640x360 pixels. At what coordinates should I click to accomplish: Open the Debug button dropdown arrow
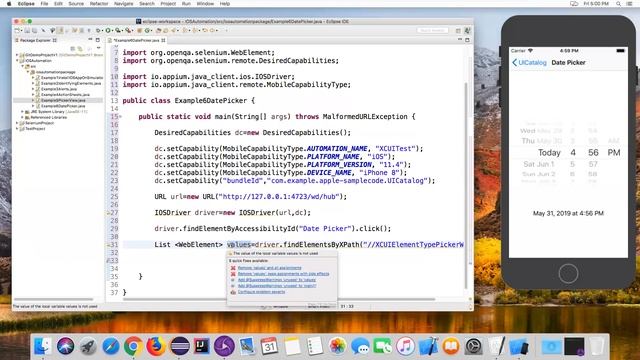pos(102,31)
